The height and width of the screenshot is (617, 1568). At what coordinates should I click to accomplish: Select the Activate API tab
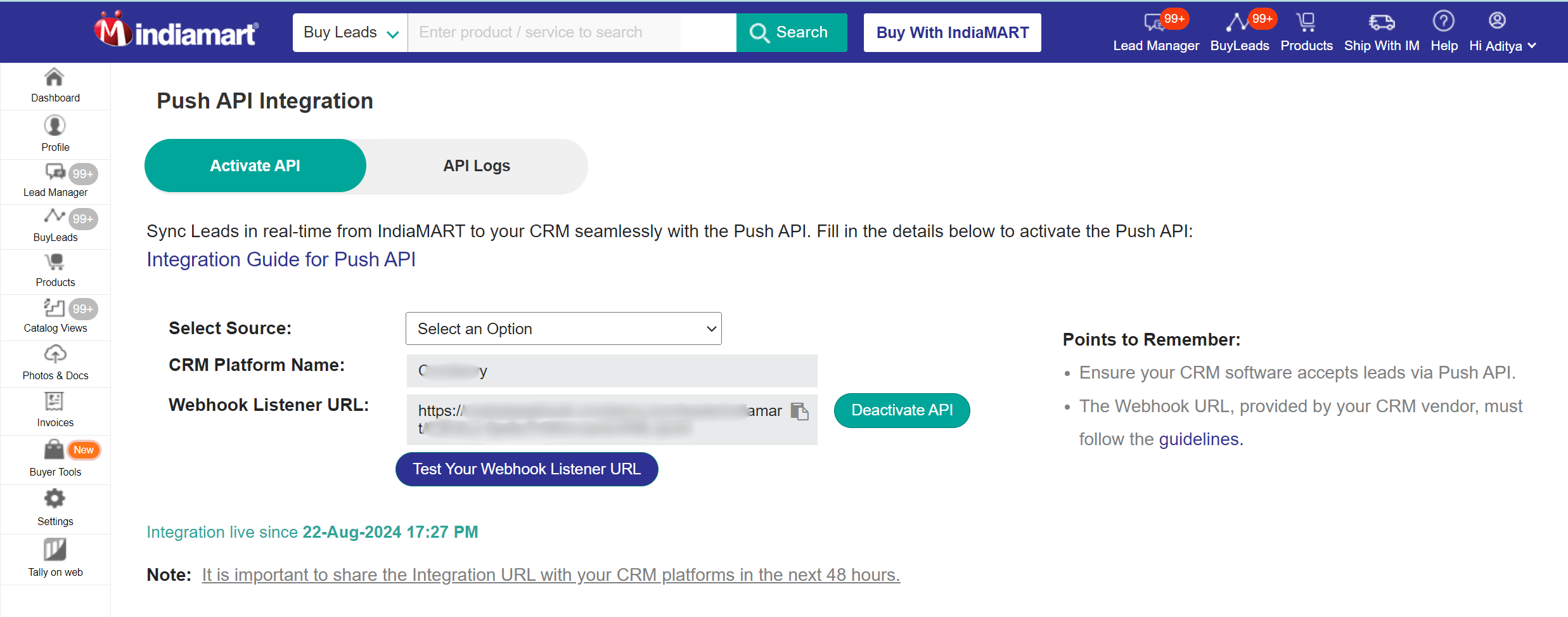click(x=255, y=166)
